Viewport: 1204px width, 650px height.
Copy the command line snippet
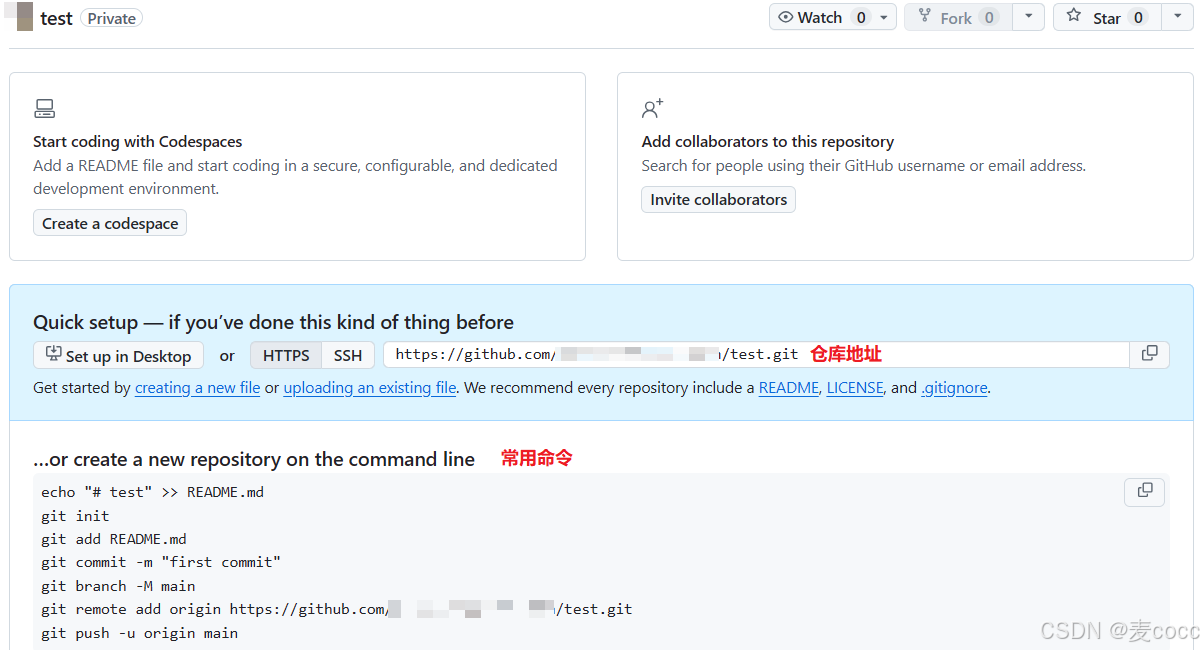[x=1145, y=491]
